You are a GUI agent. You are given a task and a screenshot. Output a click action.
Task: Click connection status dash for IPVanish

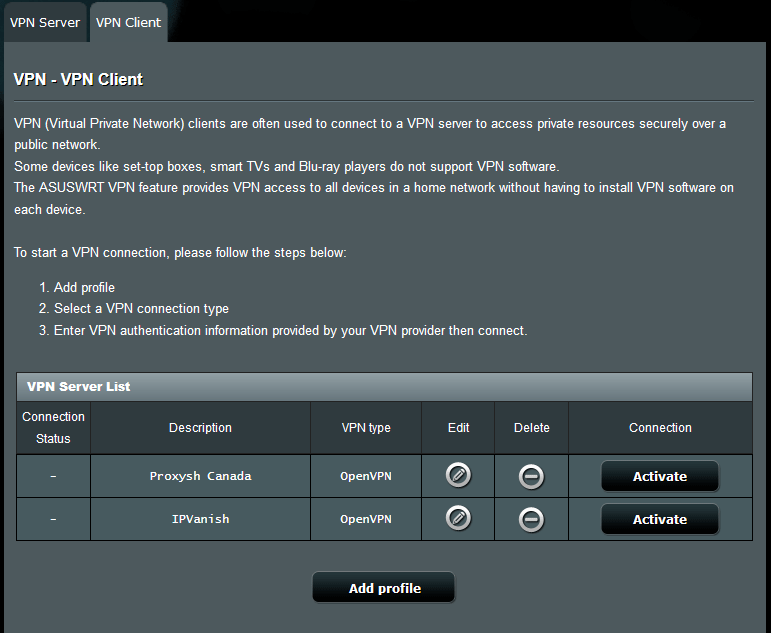click(53, 519)
